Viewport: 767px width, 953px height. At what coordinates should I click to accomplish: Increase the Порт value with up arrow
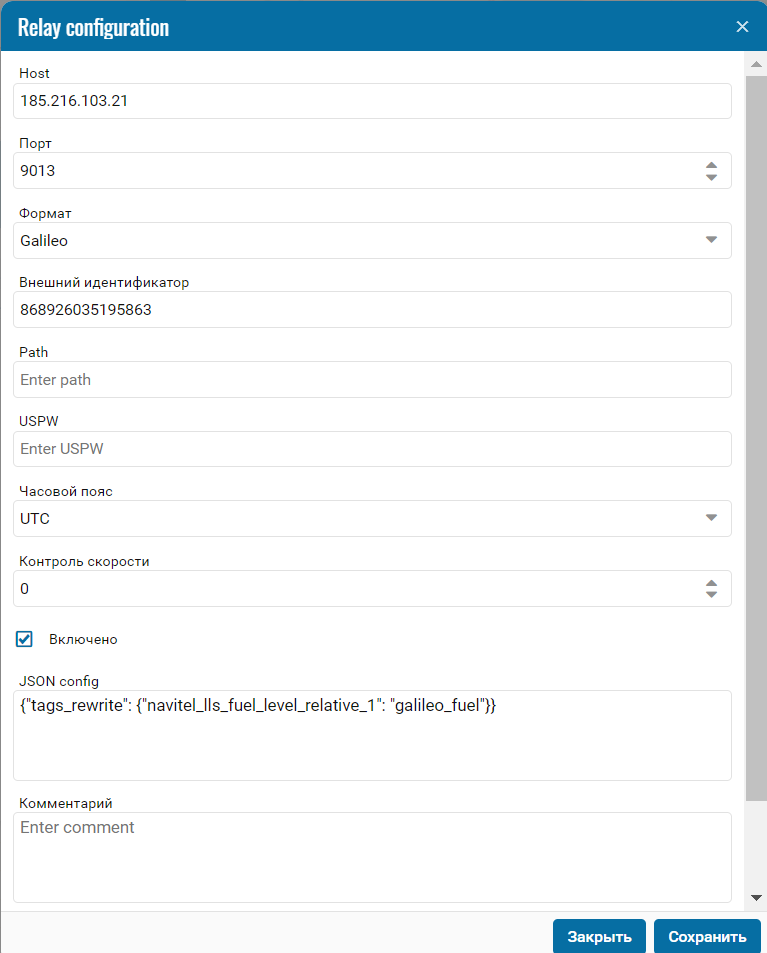coord(711,165)
